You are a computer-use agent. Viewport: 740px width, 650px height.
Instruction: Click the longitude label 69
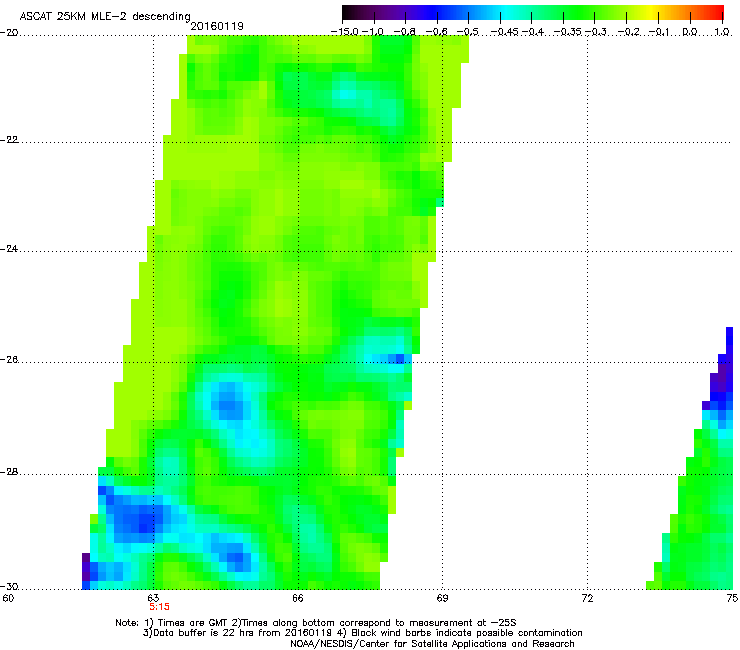click(x=442, y=599)
